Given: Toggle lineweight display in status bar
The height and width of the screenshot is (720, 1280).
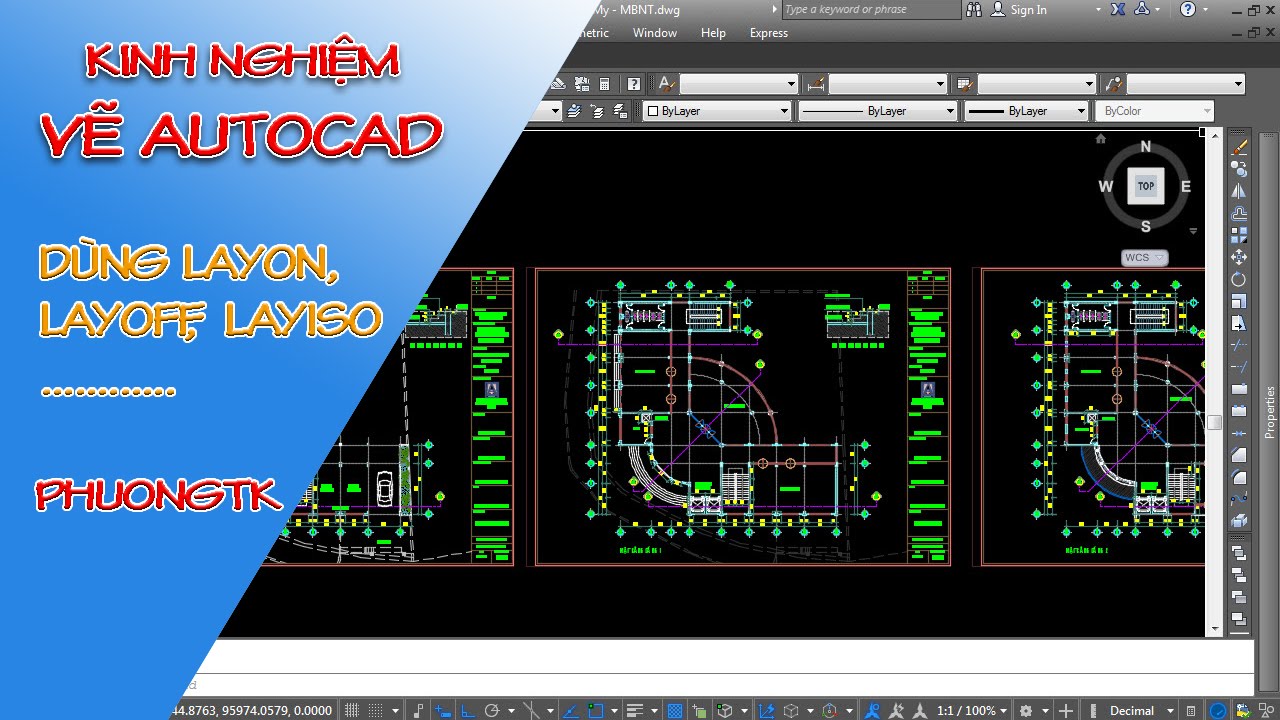Looking at the screenshot, I should coord(635,710).
